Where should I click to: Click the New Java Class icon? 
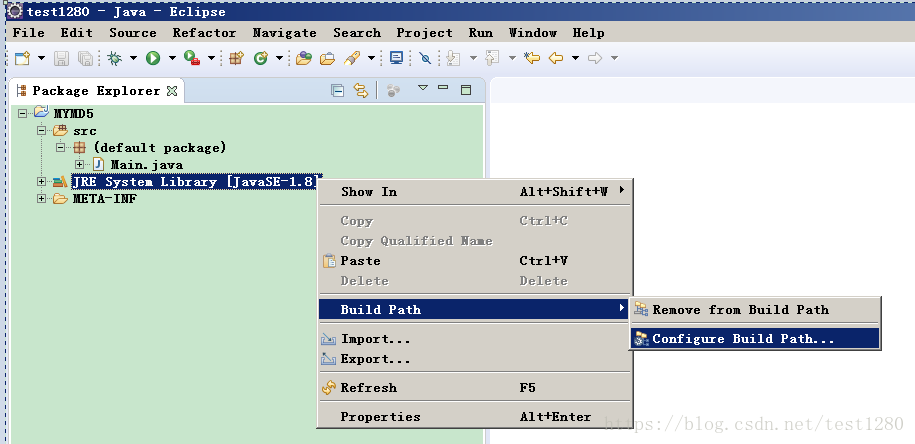(x=260, y=58)
